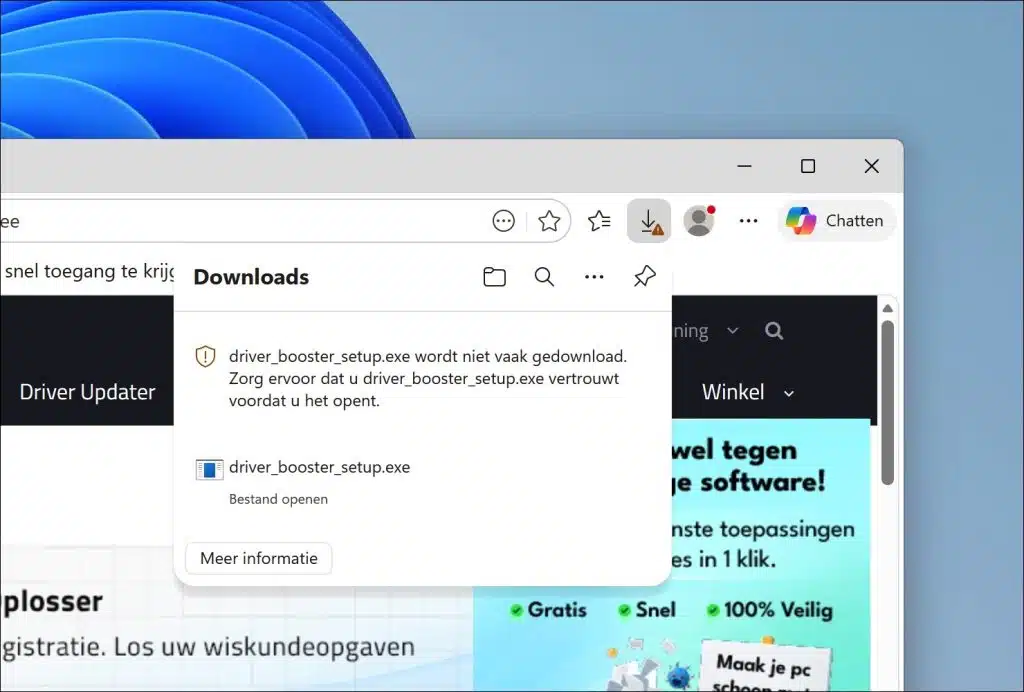Click the Downloads panel heading
1024x692 pixels.
251,277
